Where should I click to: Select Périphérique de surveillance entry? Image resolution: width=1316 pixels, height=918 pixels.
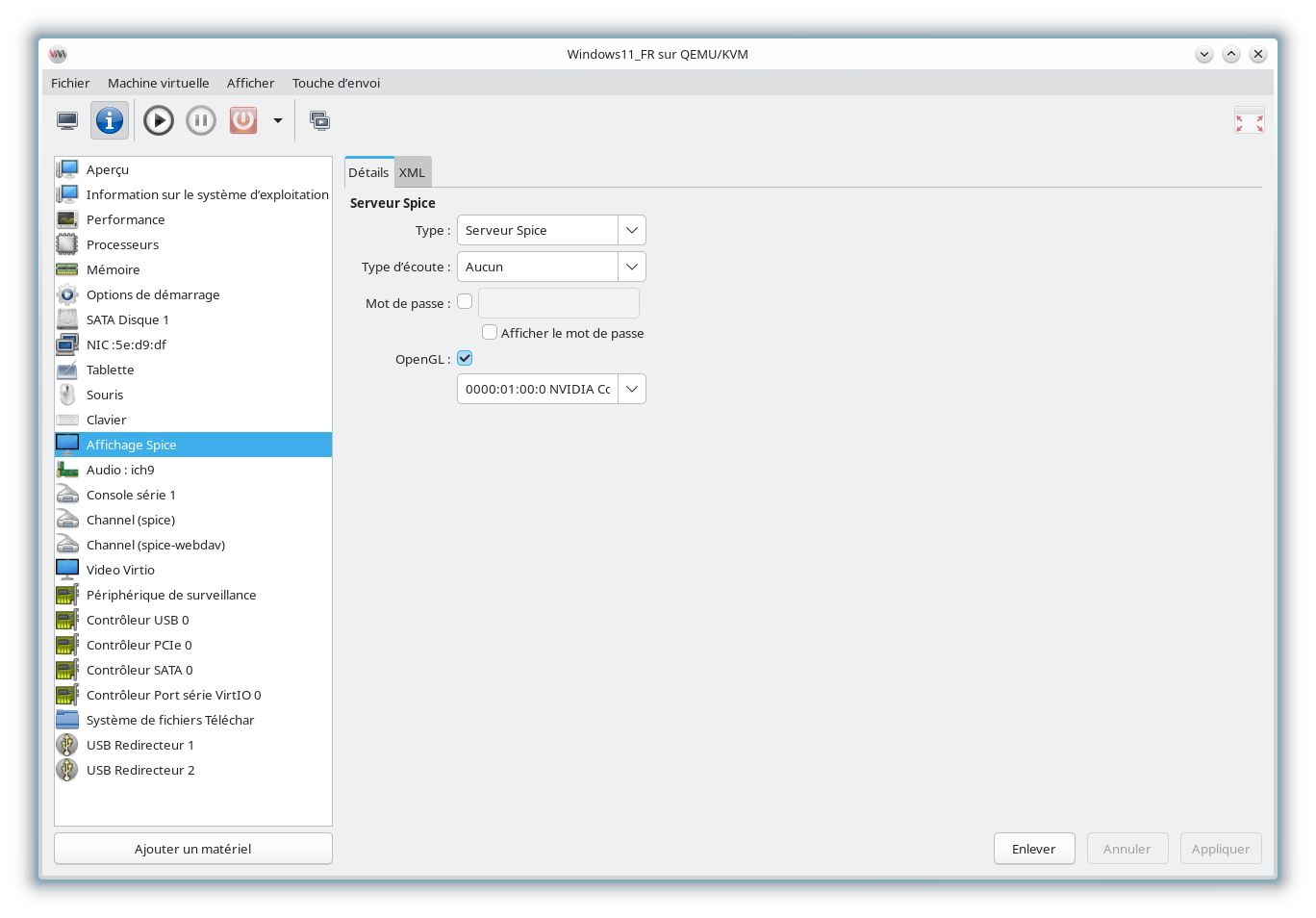193,595
